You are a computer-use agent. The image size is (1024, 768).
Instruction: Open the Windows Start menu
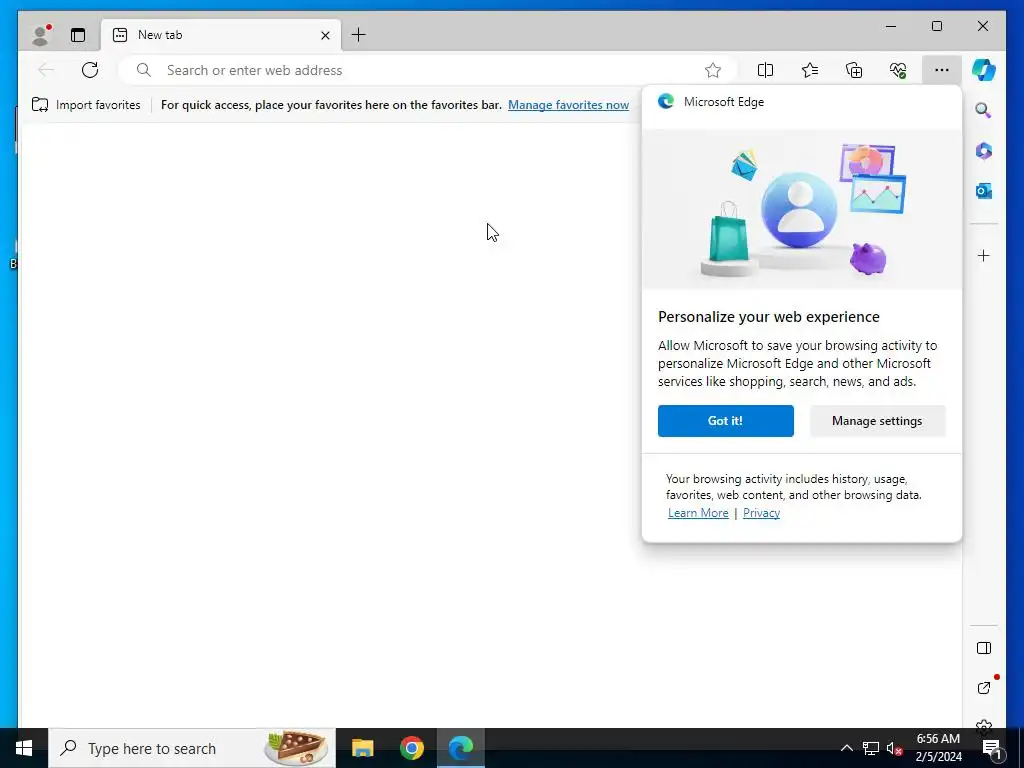[24, 748]
